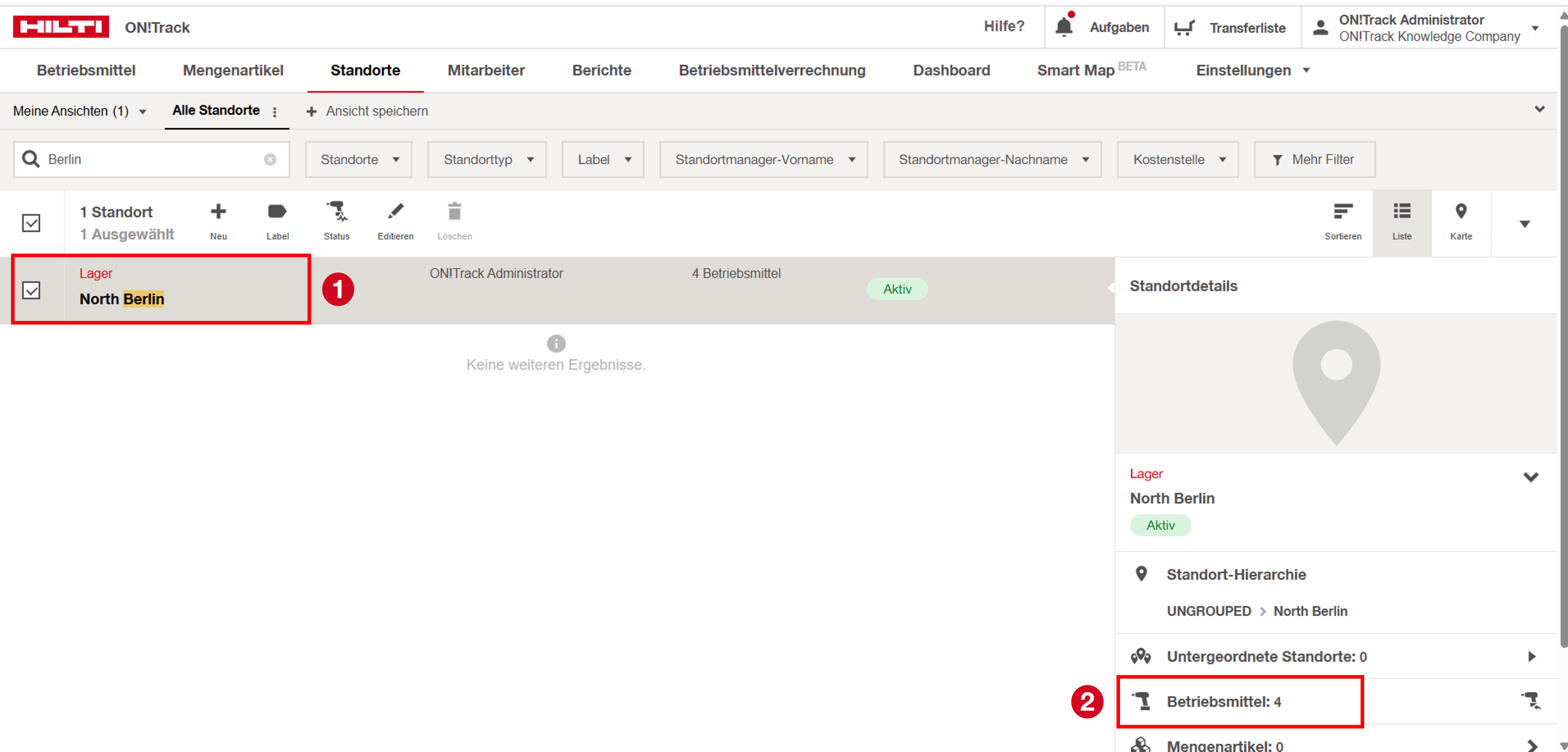Open the Standortmanager-Vorname dropdown
Screen dimensions: 1568x752
pyautogui.click(x=763, y=159)
